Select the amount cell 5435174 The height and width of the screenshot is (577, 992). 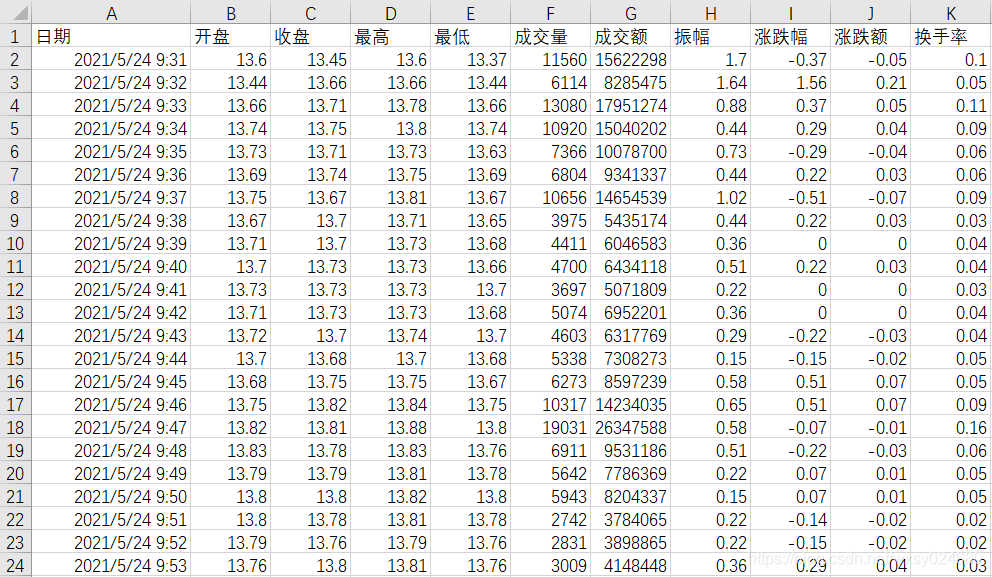(631, 221)
